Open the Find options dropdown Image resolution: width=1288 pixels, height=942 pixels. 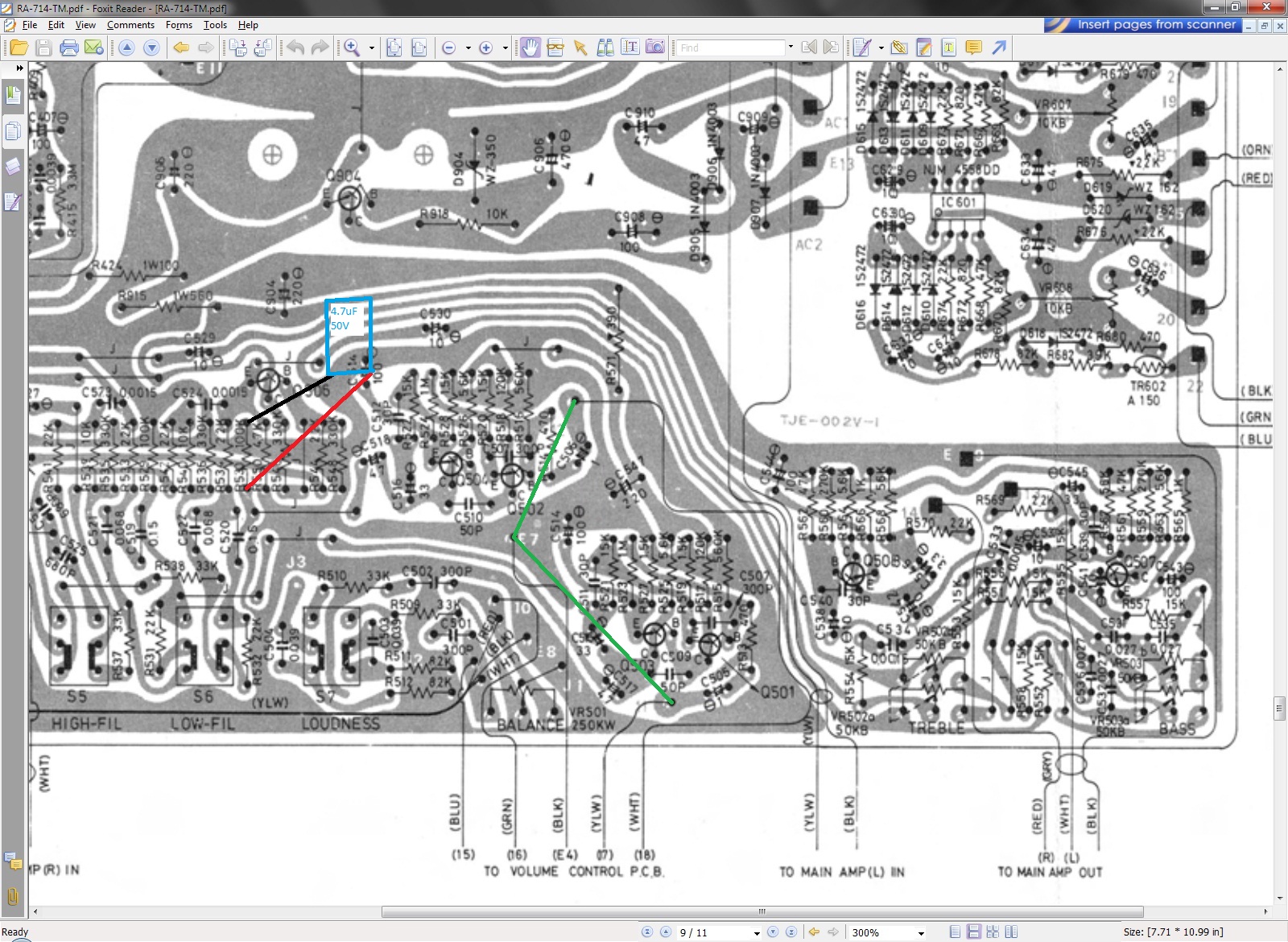pyautogui.click(x=791, y=48)
